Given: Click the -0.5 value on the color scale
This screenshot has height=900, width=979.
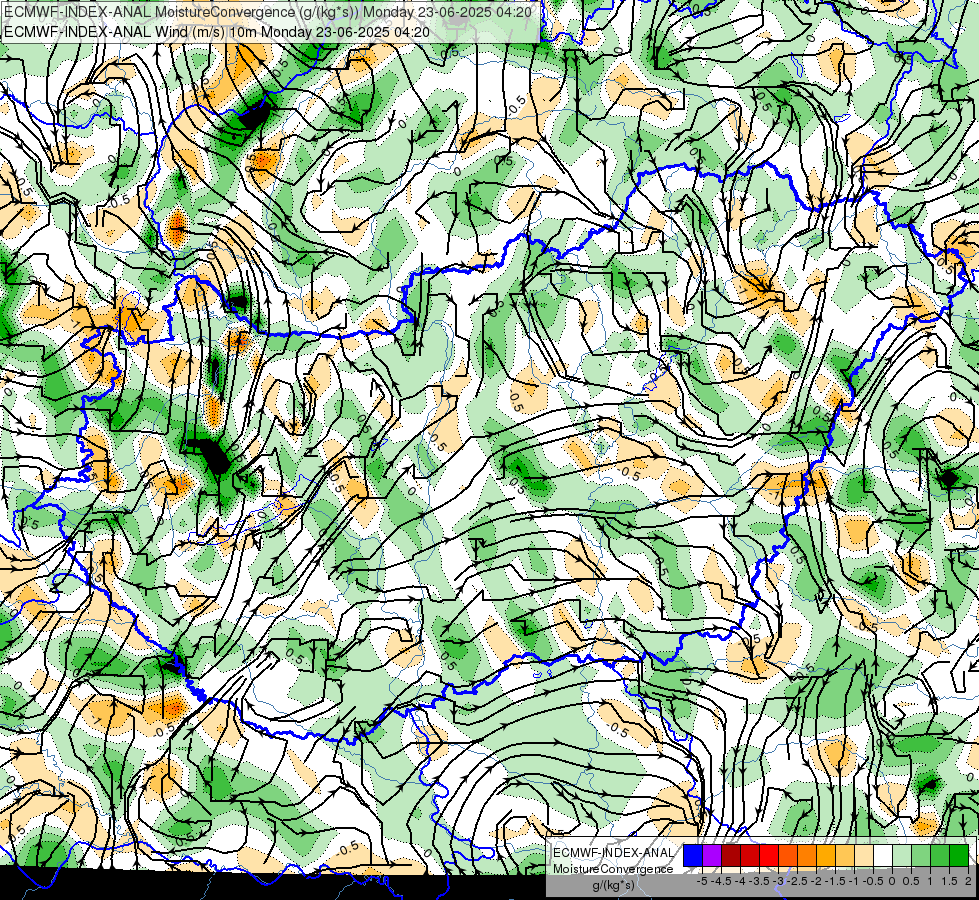Looking at the screenshot, I should pos(873,881).
